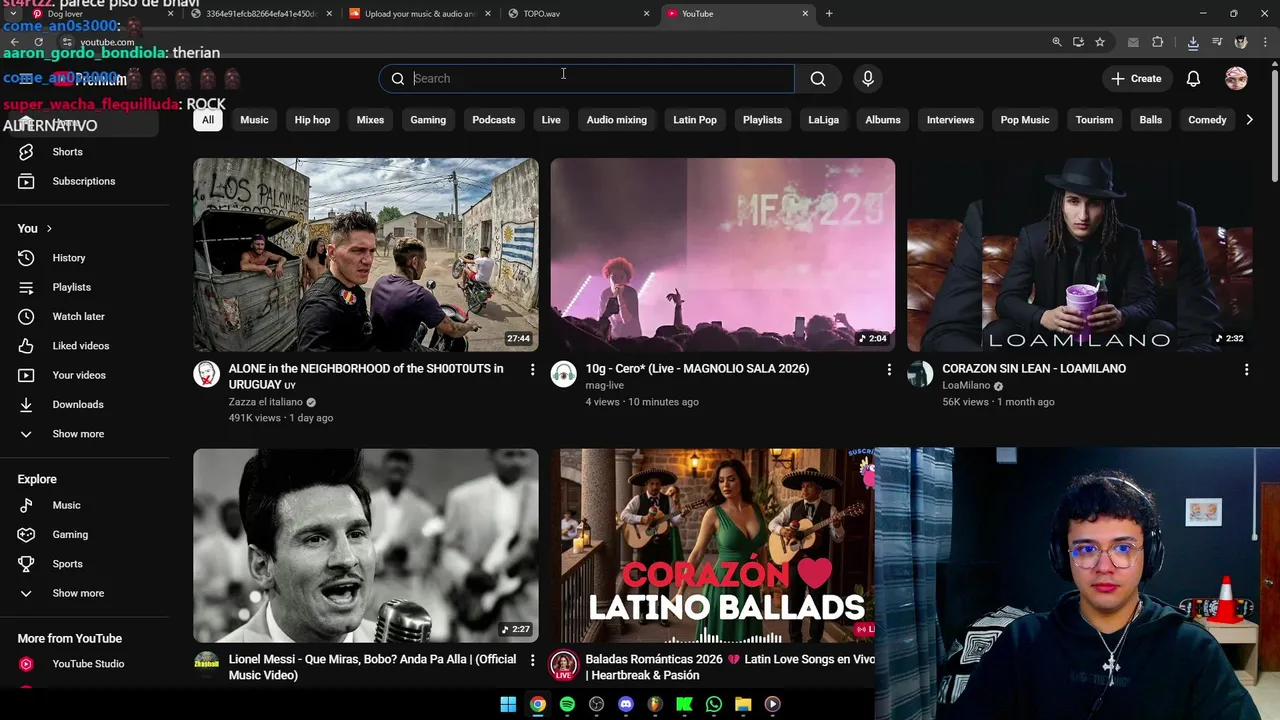Open Discord from the taskbar
Image resolution: width=1280 pixels, height=720 pixels.
626,704
